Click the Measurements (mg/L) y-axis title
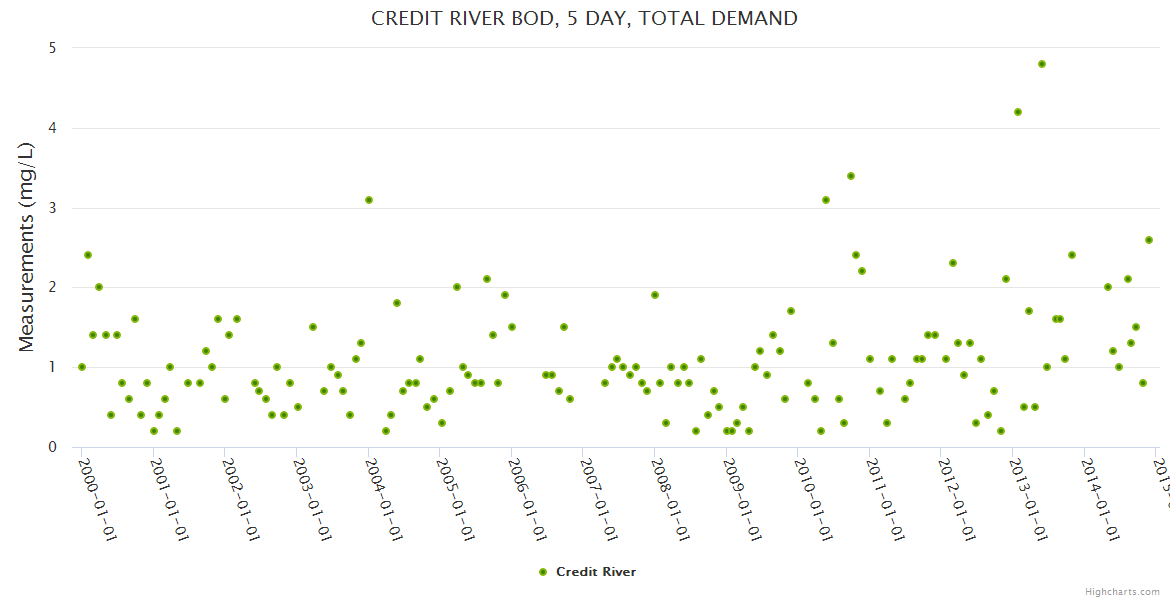Viewport: 1170px width, 600px height. 27,247
